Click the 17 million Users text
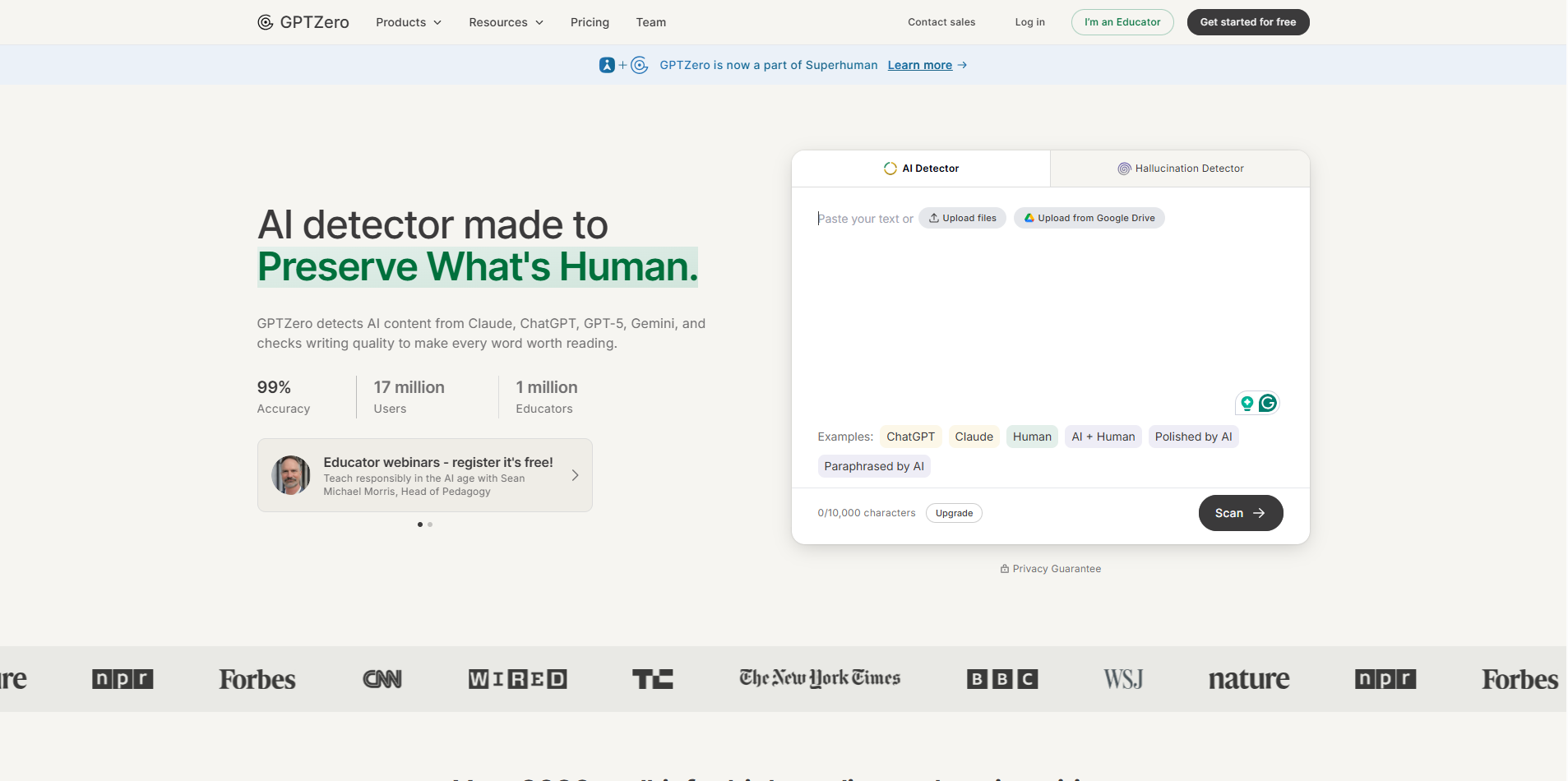1568x781 pixels. tap(409, 397)
